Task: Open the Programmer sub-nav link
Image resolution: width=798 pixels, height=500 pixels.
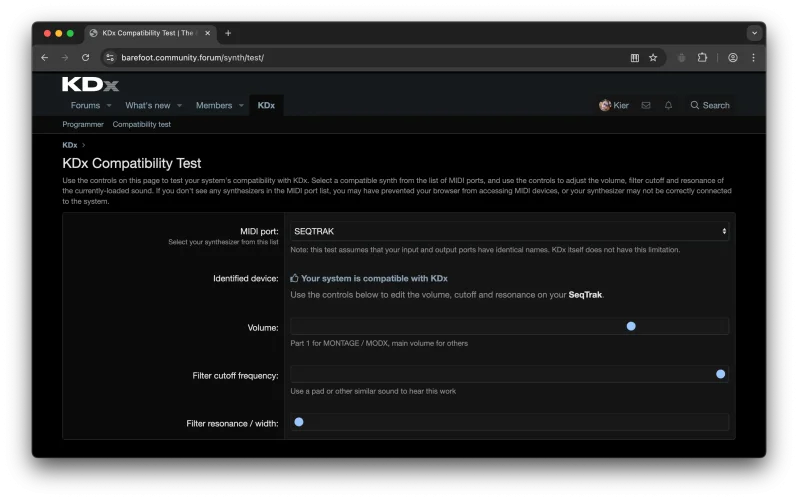Action: [83, 124]
